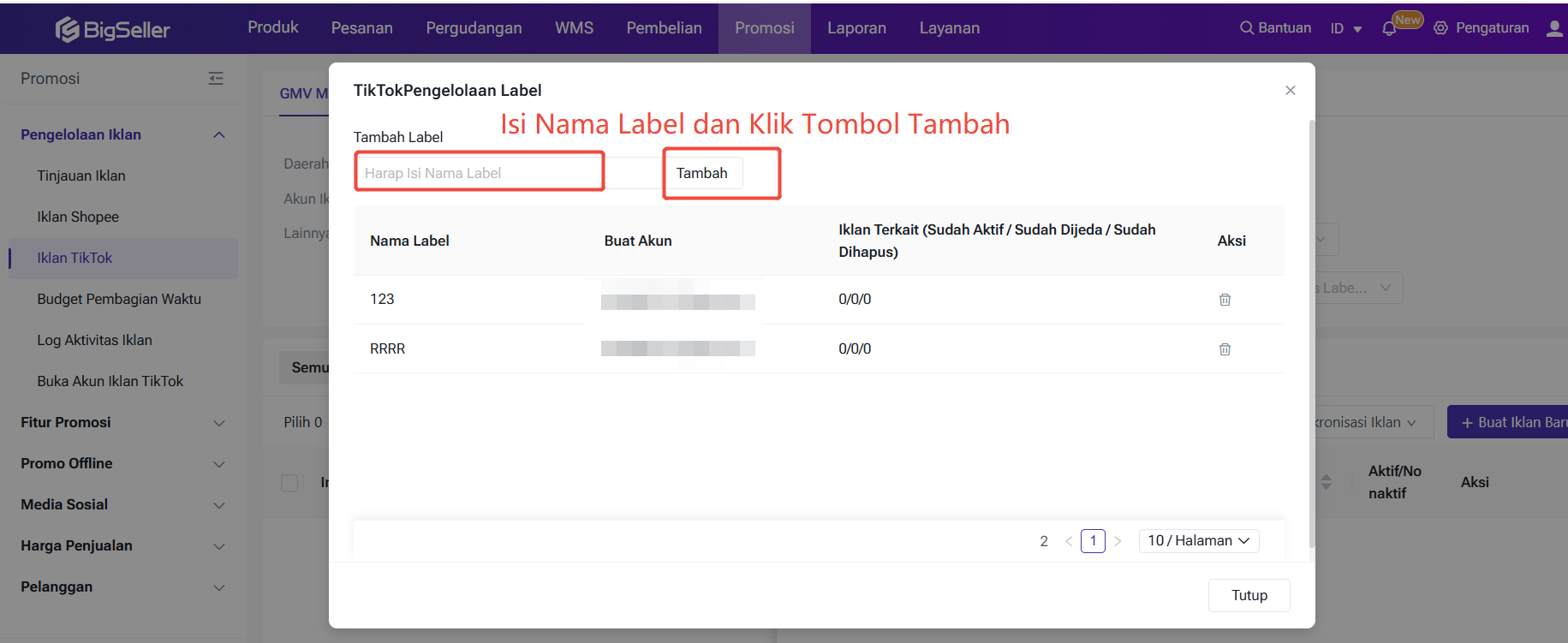Open Pengaturan settings gear
Image resolution: width=1568 pixels, height=643 pixels.
click(1441, 28)
